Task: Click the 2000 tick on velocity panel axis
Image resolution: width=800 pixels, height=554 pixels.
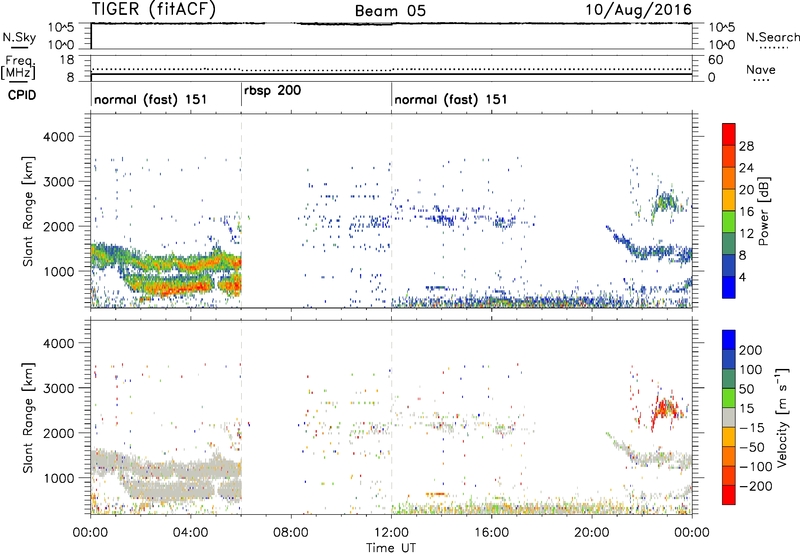Action: coord(58,433)
